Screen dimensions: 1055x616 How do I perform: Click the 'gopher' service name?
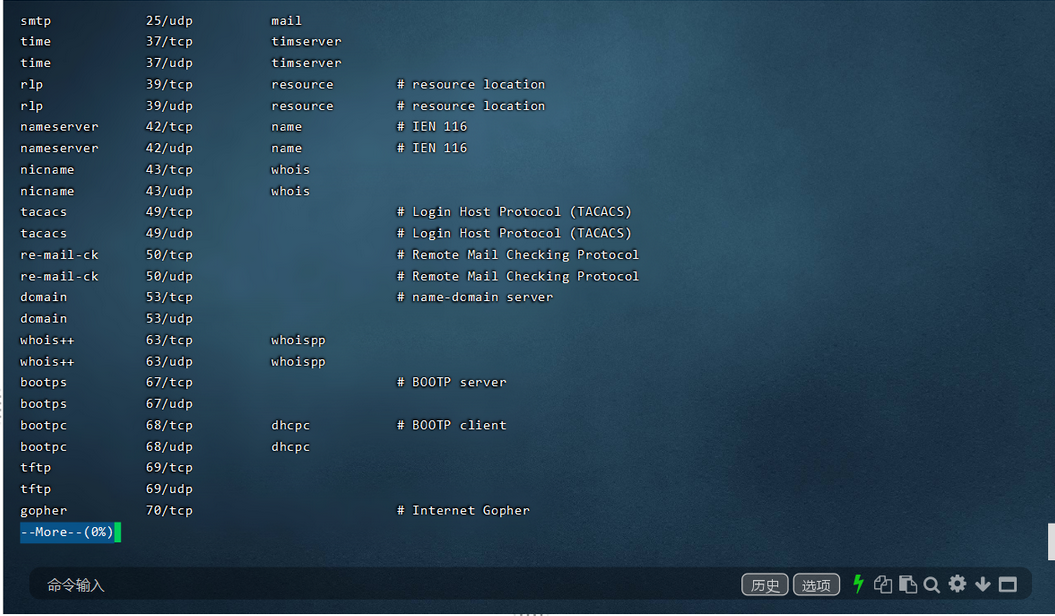click(x=44, y=511)
